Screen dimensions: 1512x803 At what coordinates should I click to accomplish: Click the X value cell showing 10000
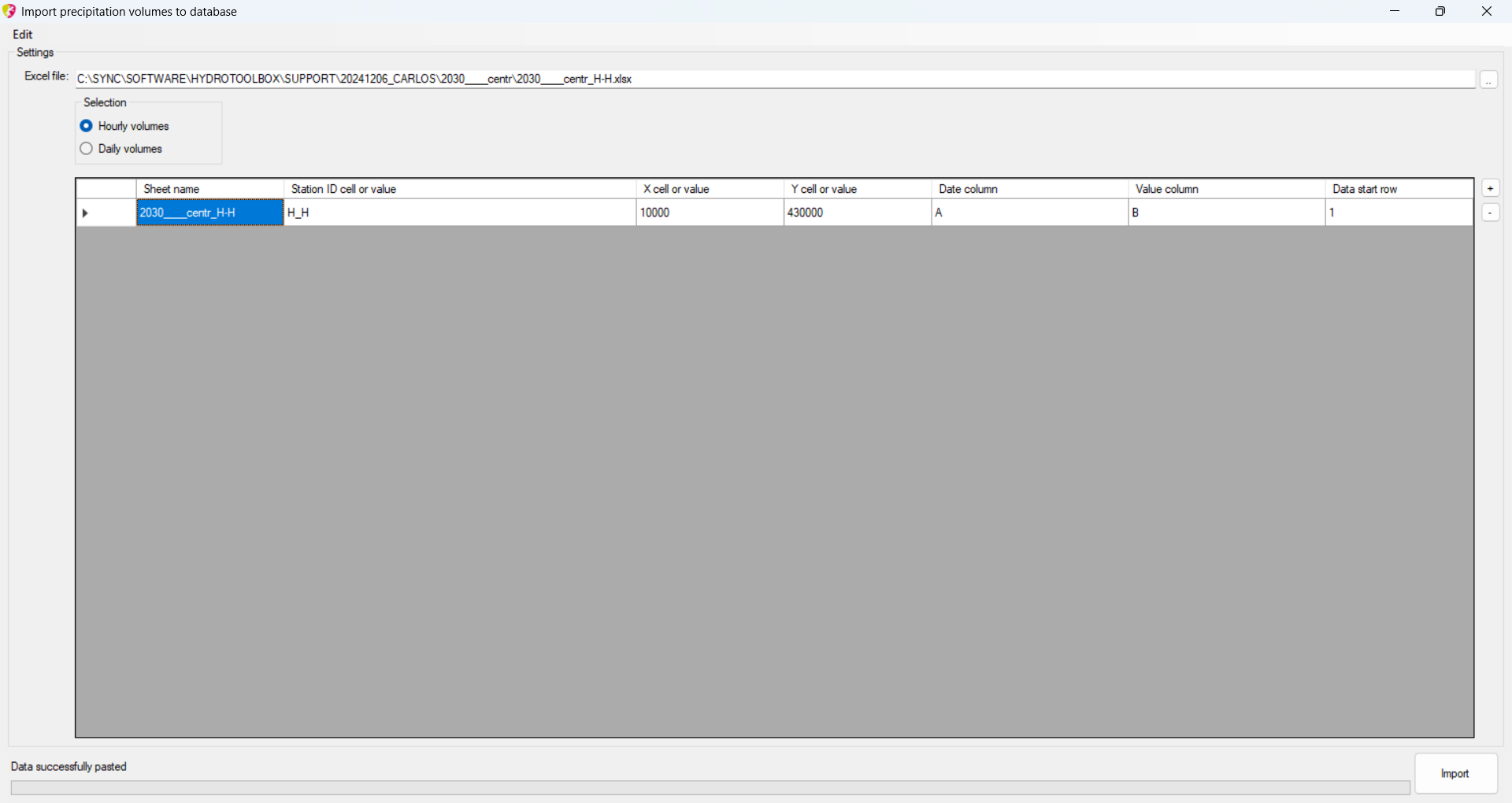coord(710,213)
